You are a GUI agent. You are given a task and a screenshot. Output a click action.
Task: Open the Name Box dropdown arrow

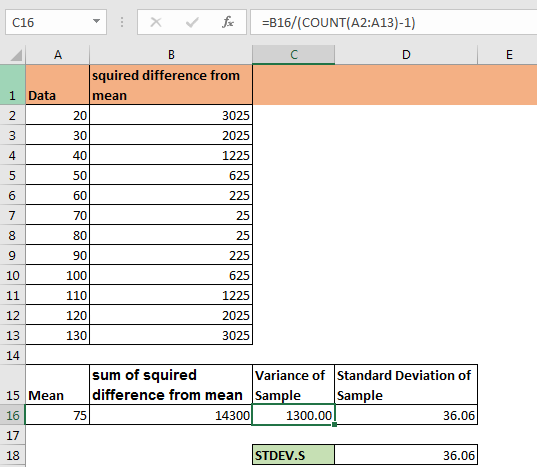[97, 22]
